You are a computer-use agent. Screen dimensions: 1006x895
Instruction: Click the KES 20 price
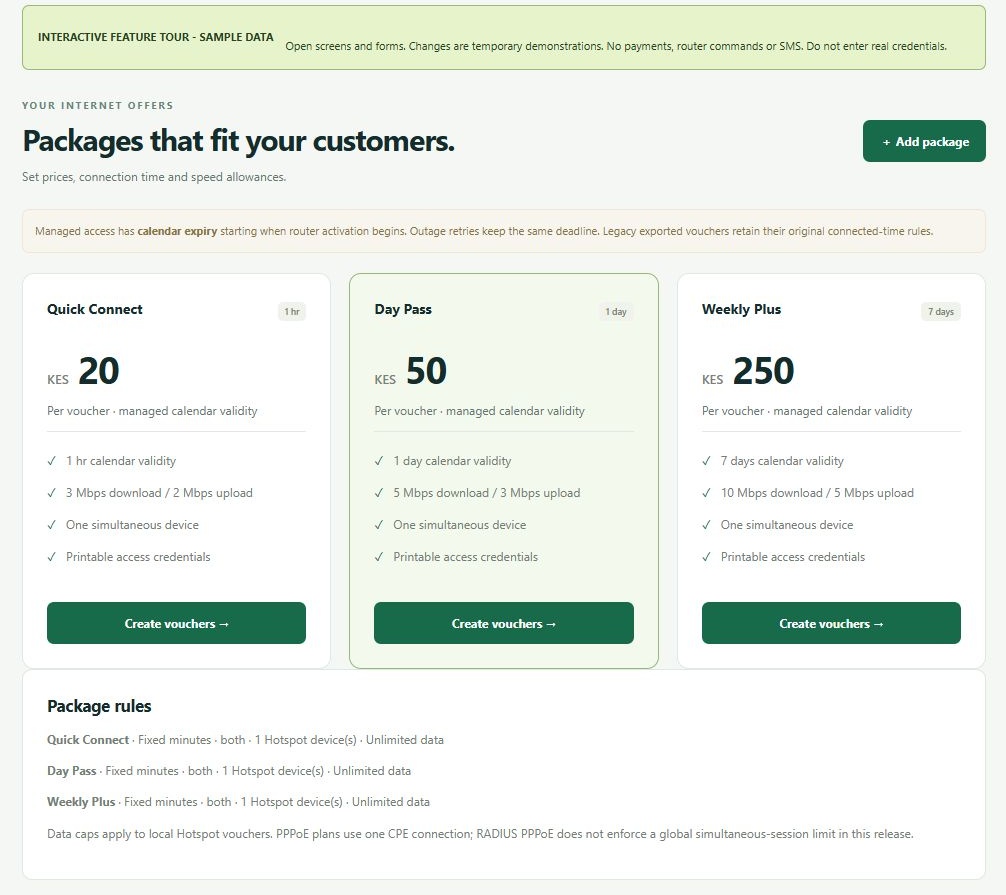pos(83,371)
